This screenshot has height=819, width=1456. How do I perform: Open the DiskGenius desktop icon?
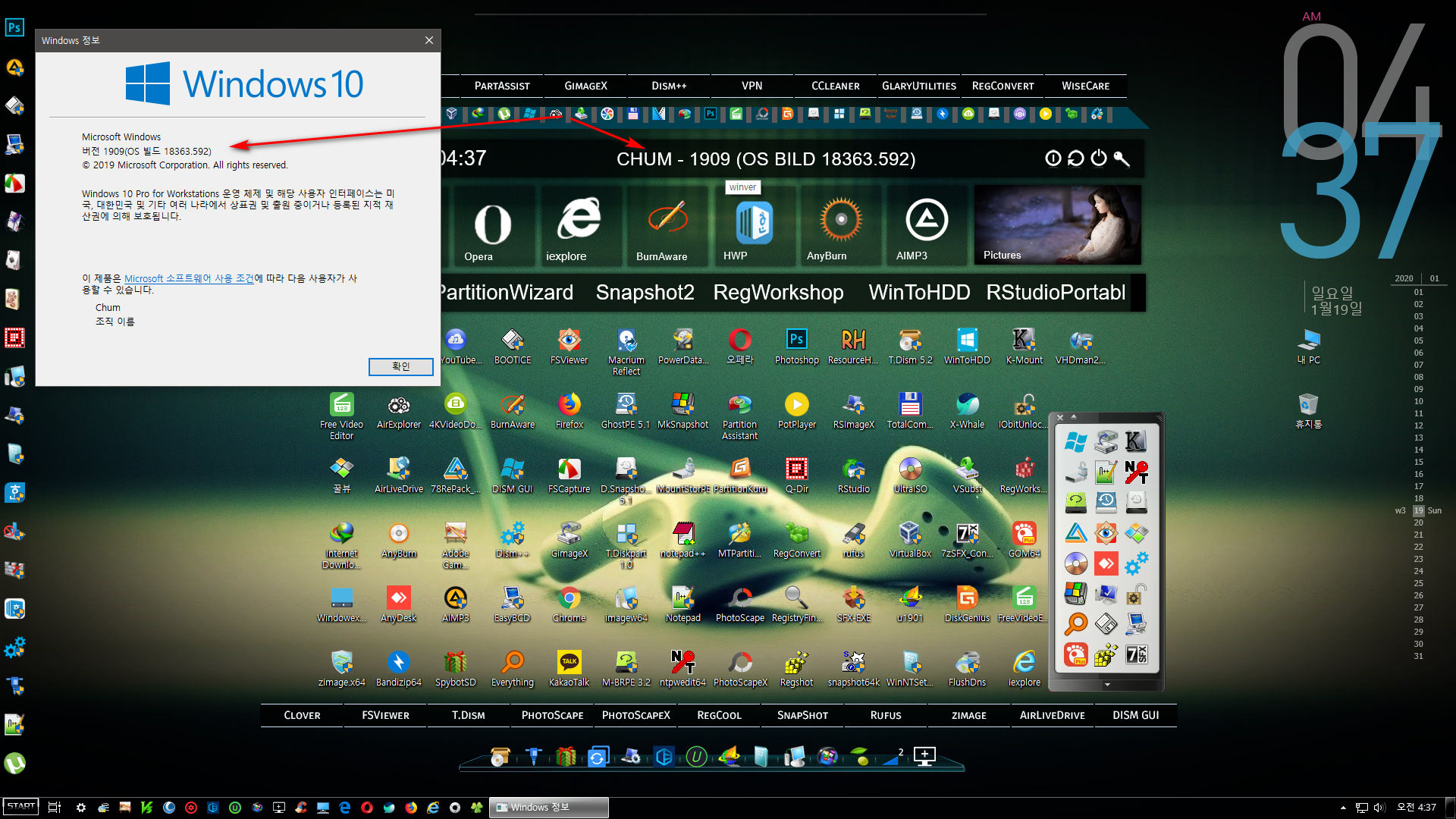[967, 604]
